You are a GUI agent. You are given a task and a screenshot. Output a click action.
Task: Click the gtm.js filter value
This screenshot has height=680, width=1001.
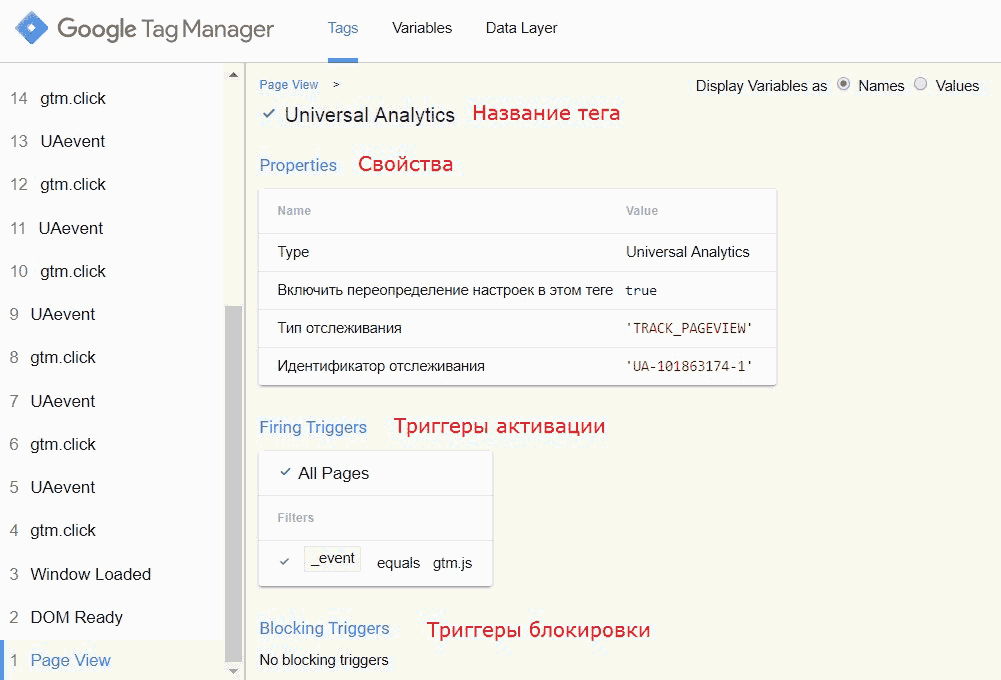(x=453, y=563)
